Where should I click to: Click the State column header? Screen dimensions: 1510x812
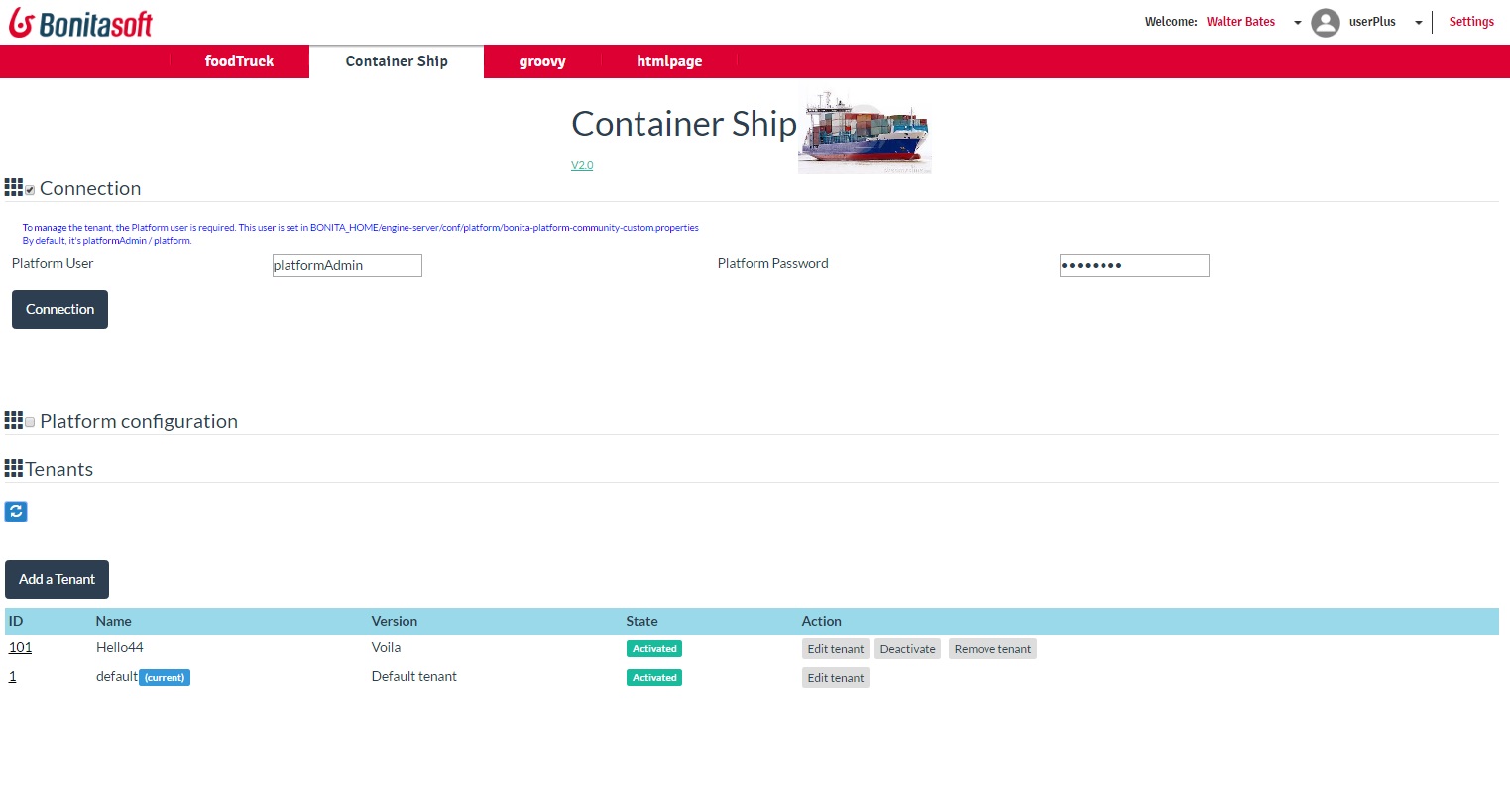coord(641,621)
